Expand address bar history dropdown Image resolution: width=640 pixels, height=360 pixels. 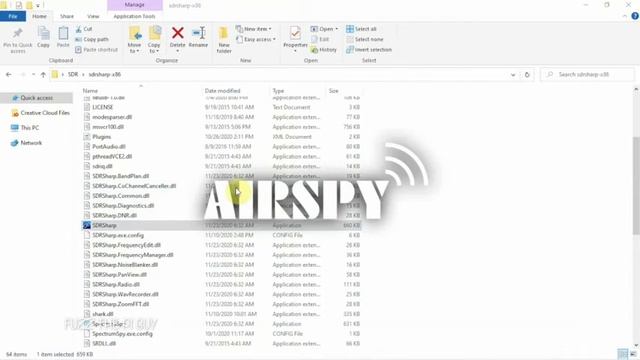pyautogui.click(x=513, y=75)
